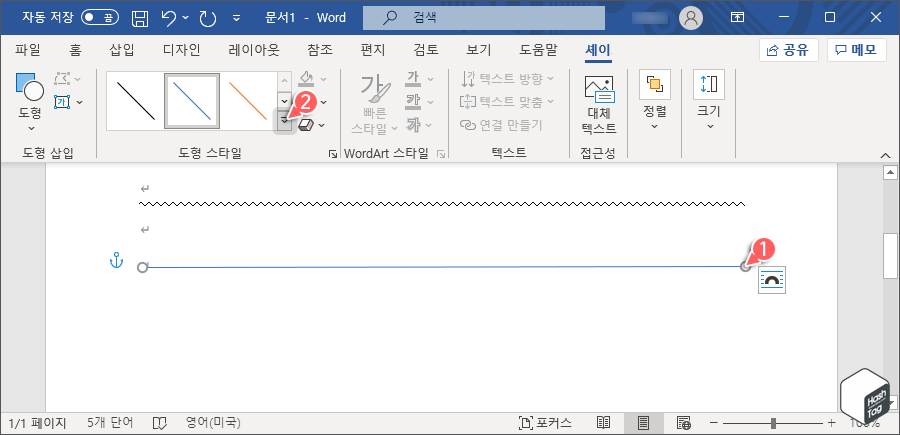Open the Shape Outline dropdown arrow
Screen dimensions: 900x435
323,103
